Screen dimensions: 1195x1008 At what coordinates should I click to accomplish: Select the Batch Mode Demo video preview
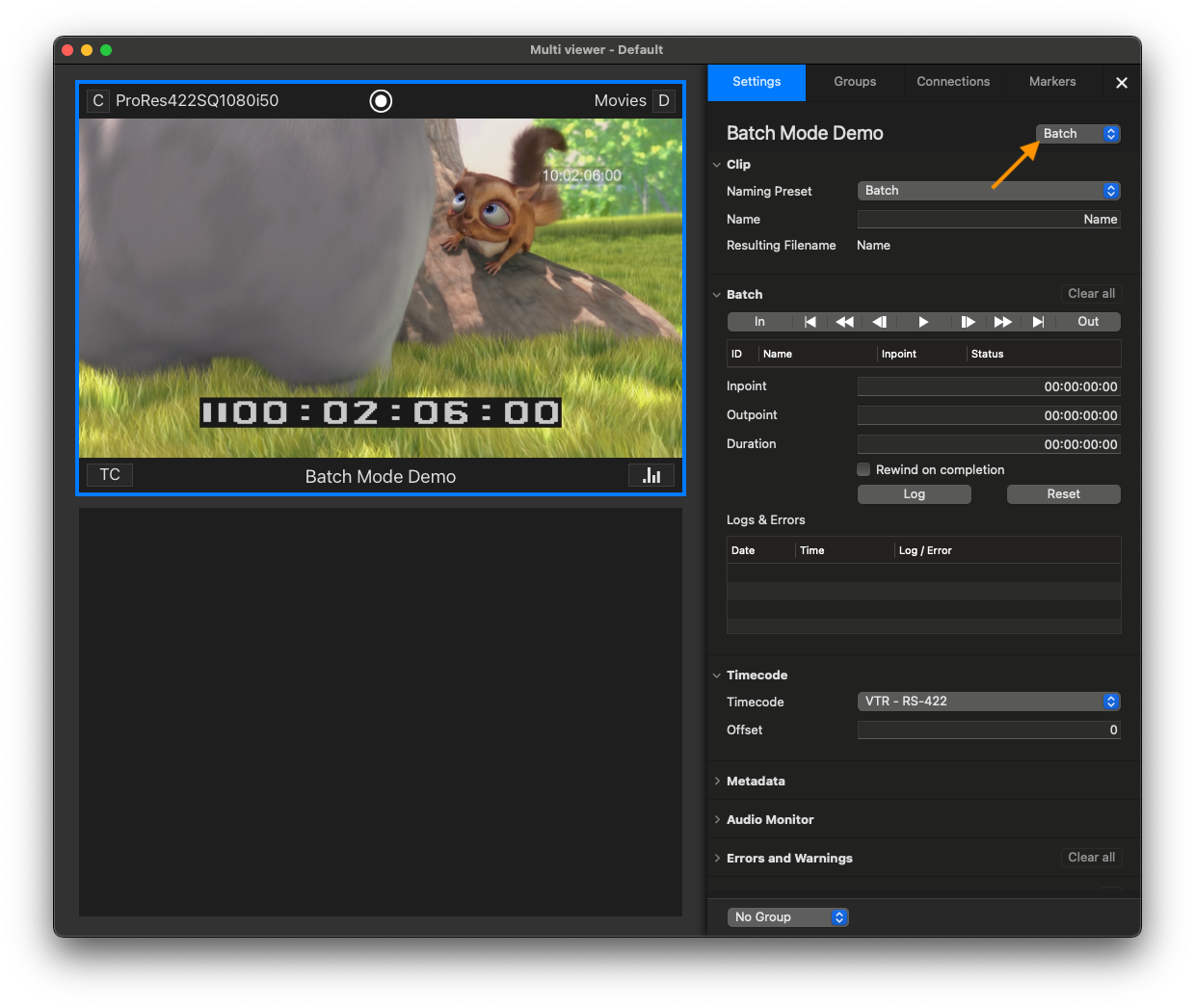coord(381,288)
